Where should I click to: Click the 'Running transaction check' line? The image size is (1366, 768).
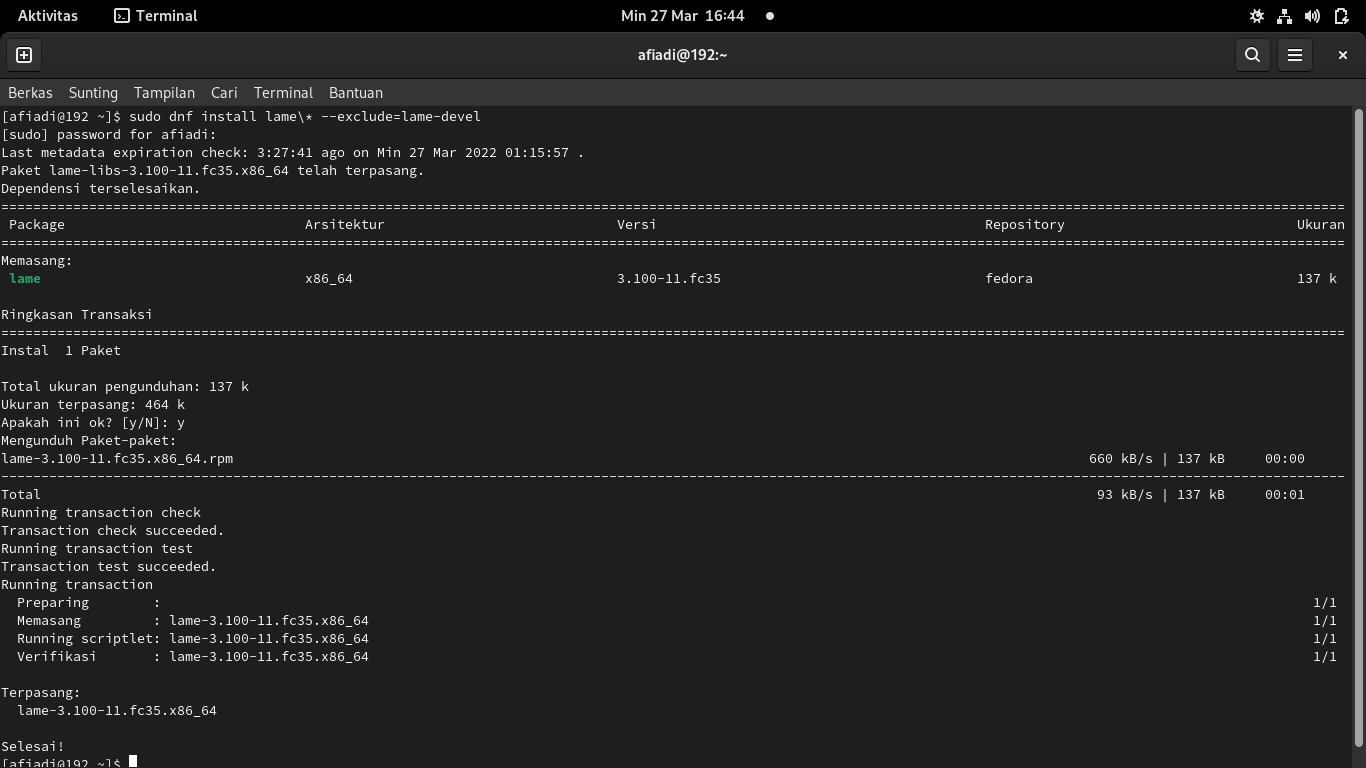click(101, 512)
